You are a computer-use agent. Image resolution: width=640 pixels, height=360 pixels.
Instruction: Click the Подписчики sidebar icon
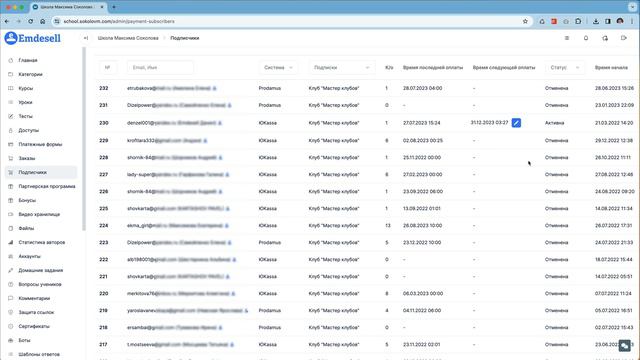click(11, 172)
